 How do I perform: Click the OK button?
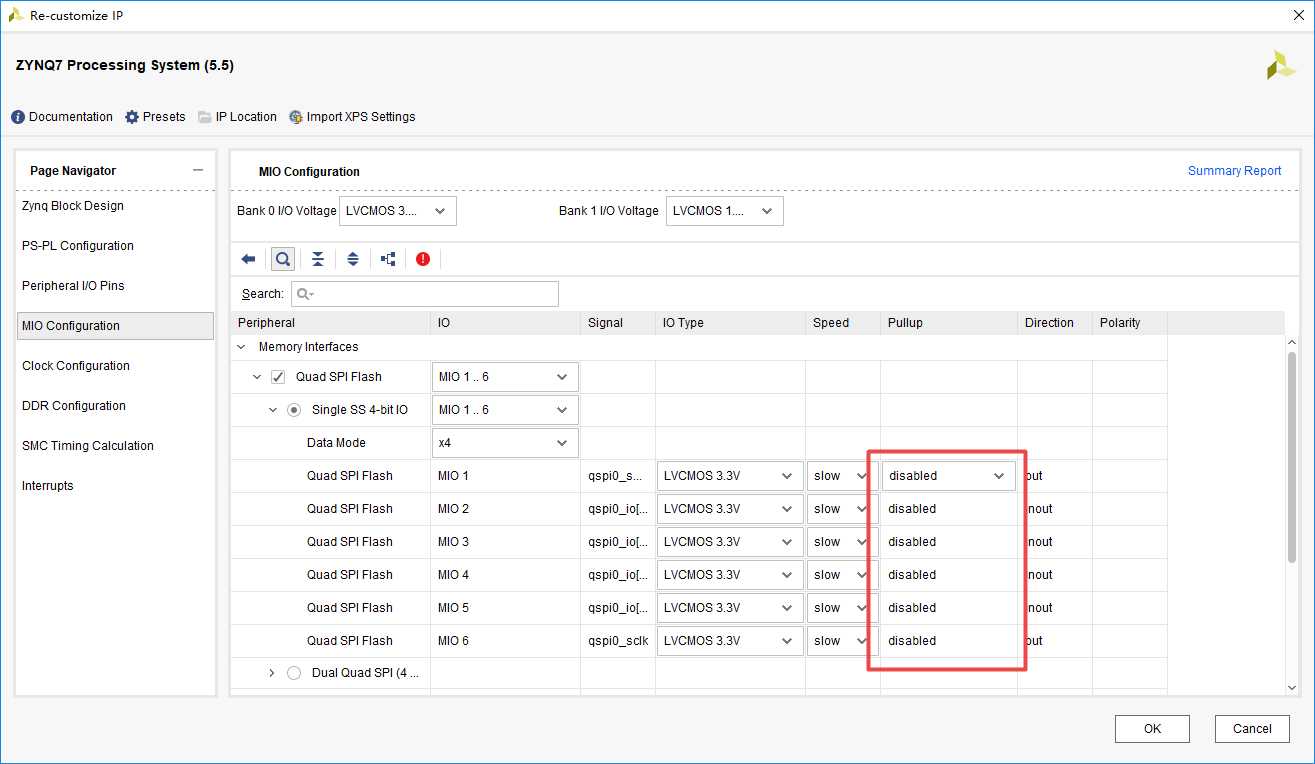tap(1152, 729)
